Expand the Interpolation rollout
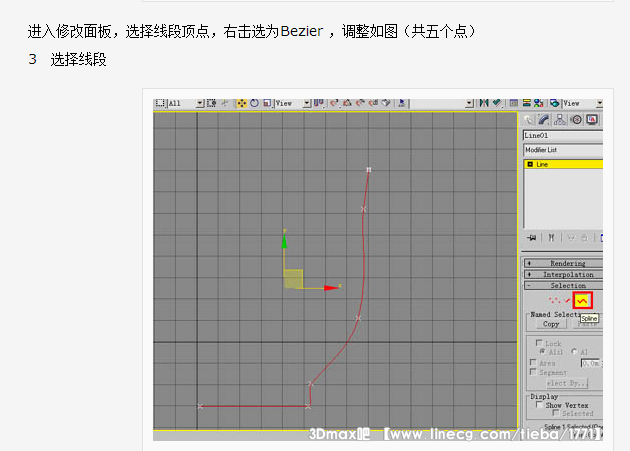The width and height of the screenshot is (630, 451). click(x=563, y=275)
